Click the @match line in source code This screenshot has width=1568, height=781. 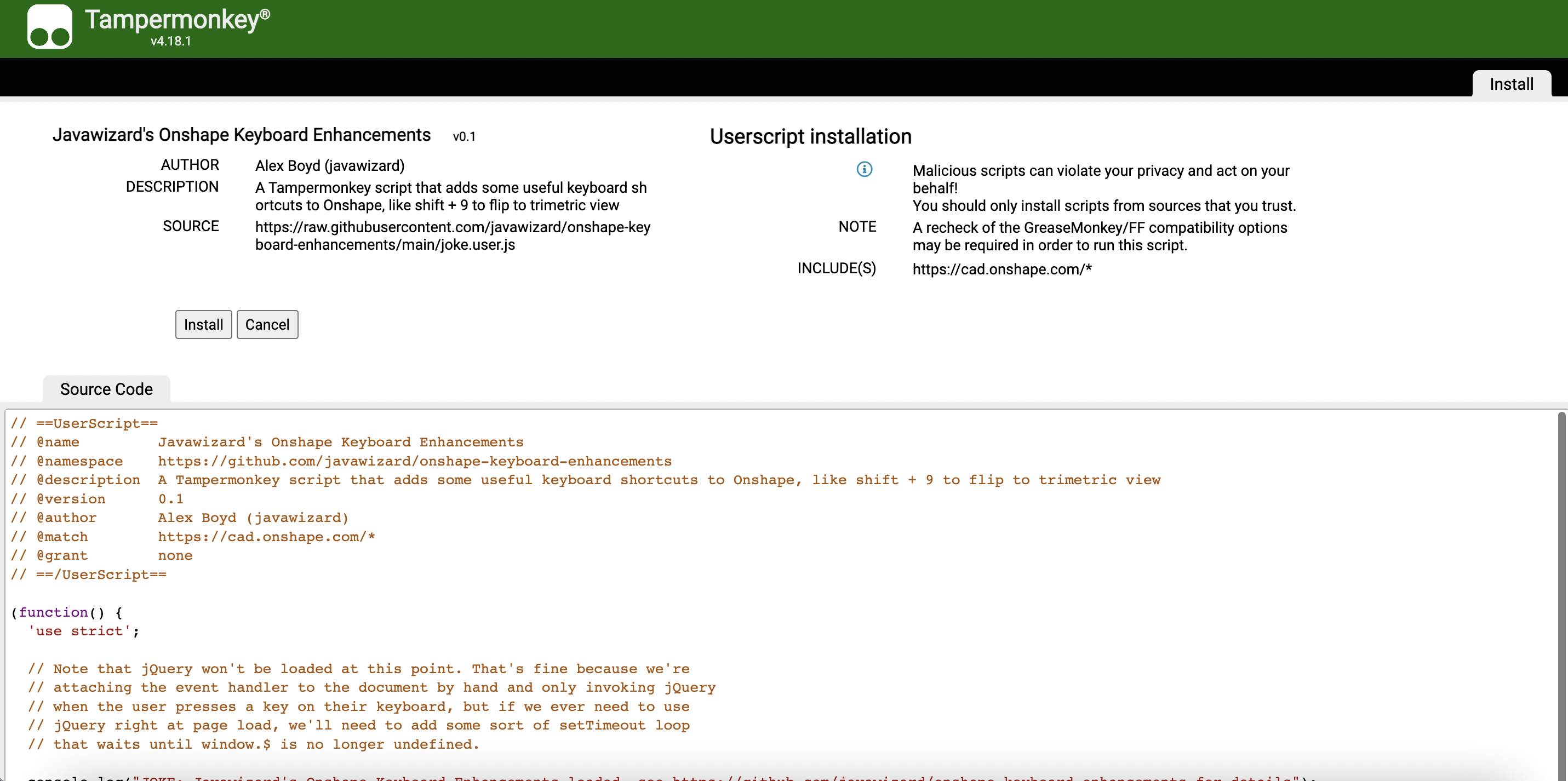tap(192, 536)
